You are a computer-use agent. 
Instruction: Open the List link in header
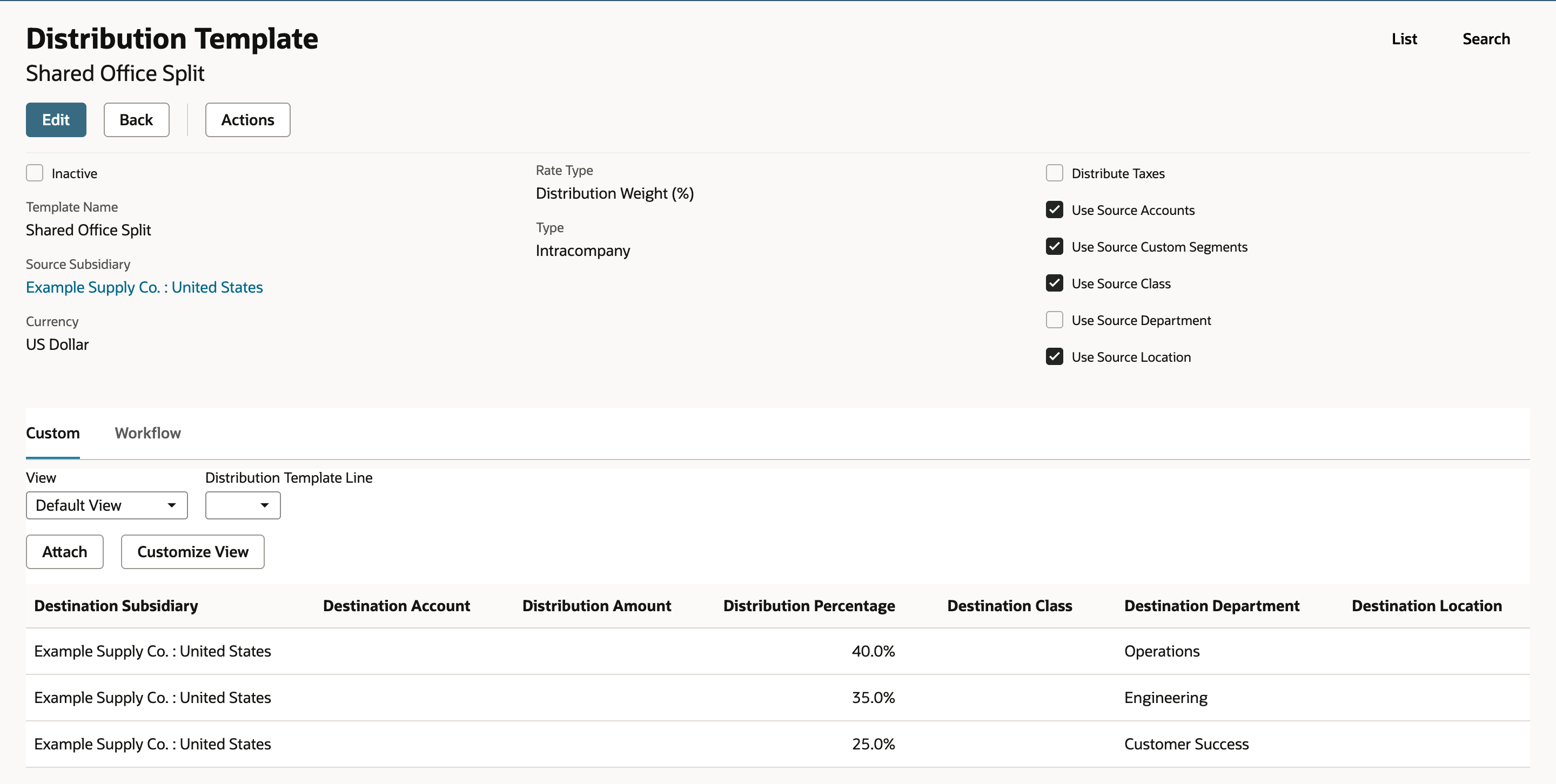click(1404, 39)
